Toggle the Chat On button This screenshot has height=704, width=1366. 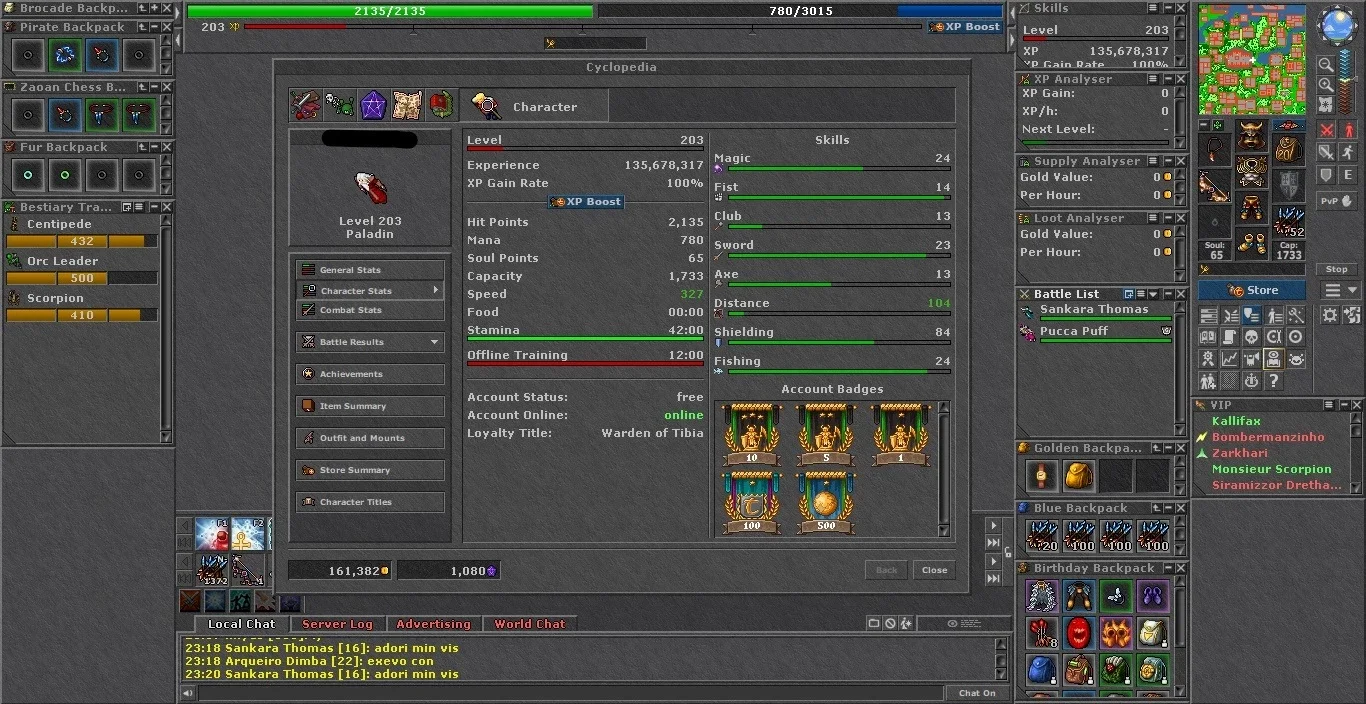pyautogui.click(x=977, y=693)
